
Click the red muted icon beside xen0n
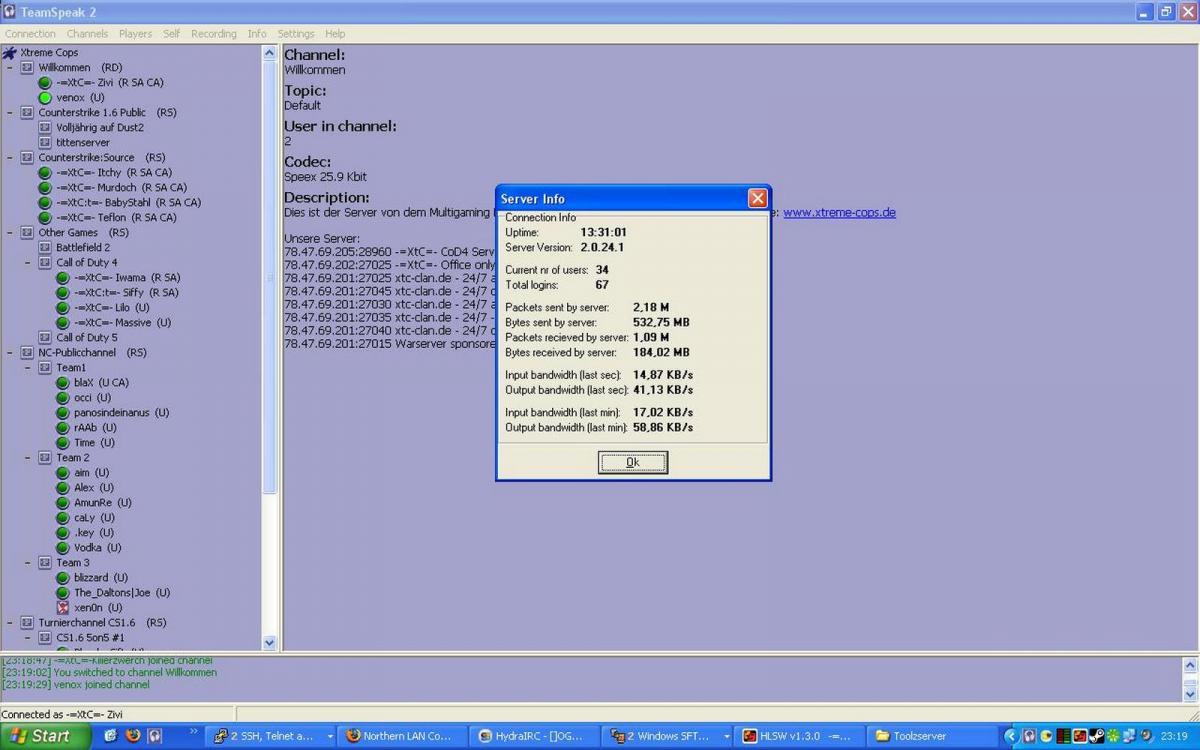pyautogui.click(x=63, y=607)
